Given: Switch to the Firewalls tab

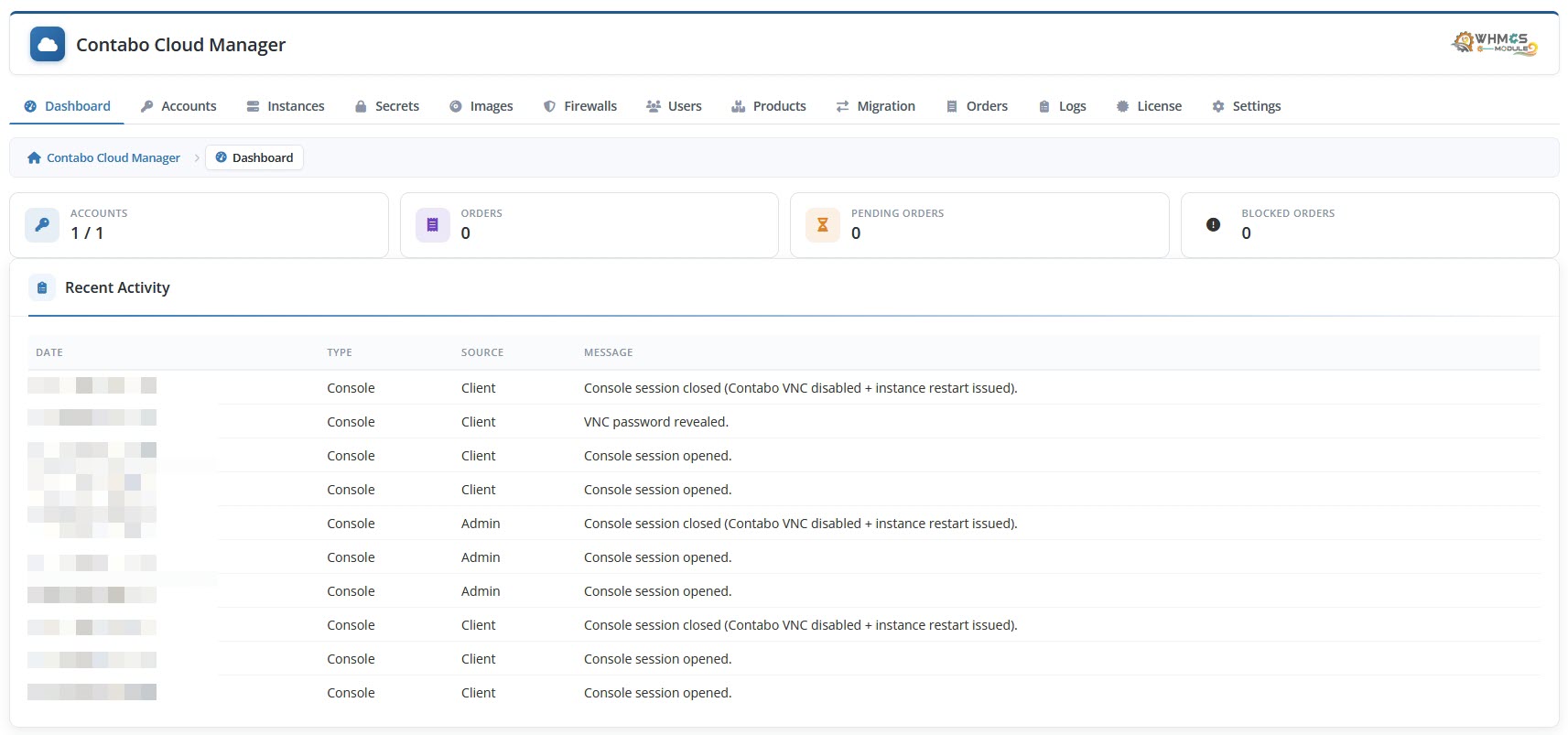Looking at the screenshot, I should [x=580, y=106].
